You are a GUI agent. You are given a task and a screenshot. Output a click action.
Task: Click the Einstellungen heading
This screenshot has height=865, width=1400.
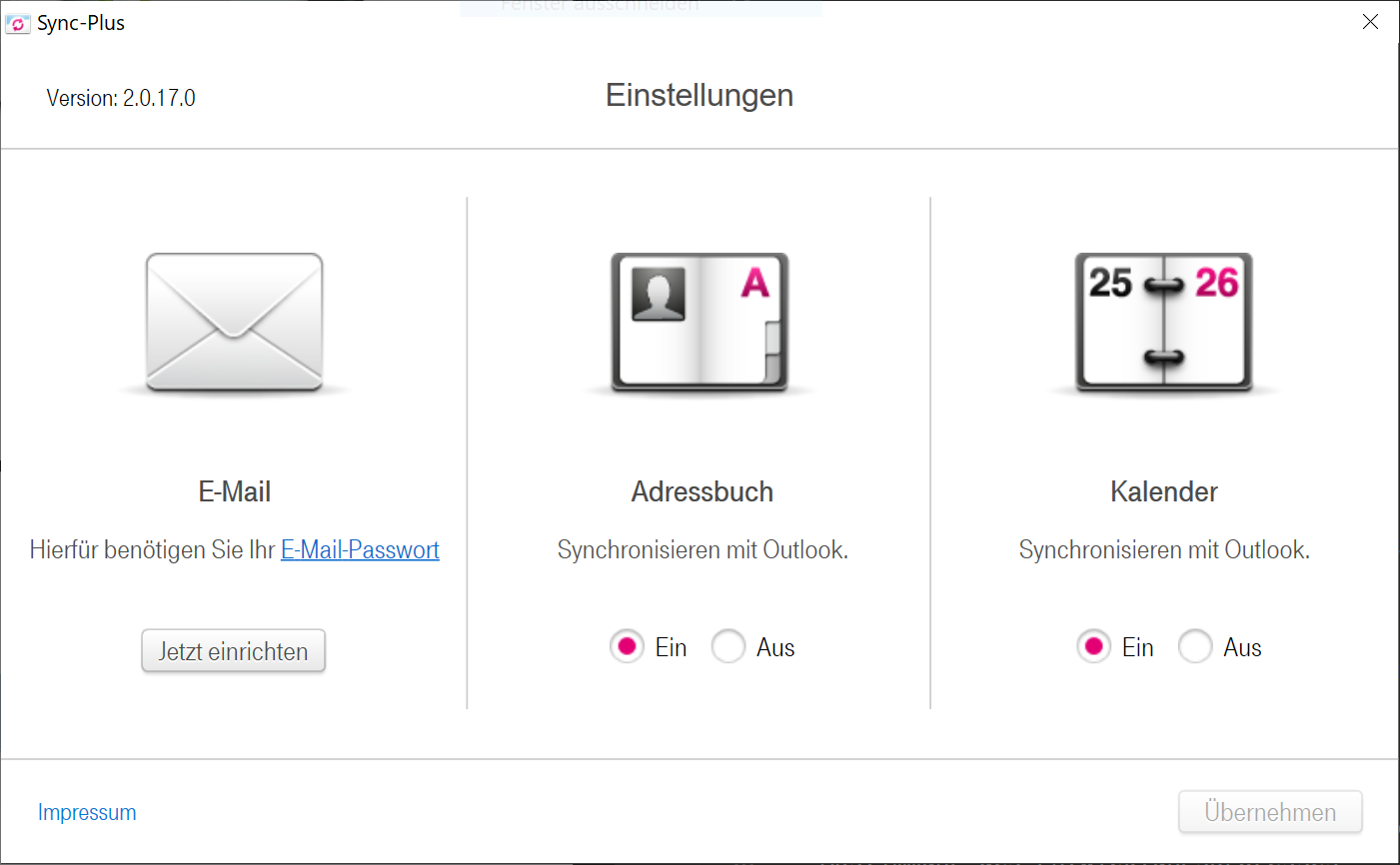(700, 96)
